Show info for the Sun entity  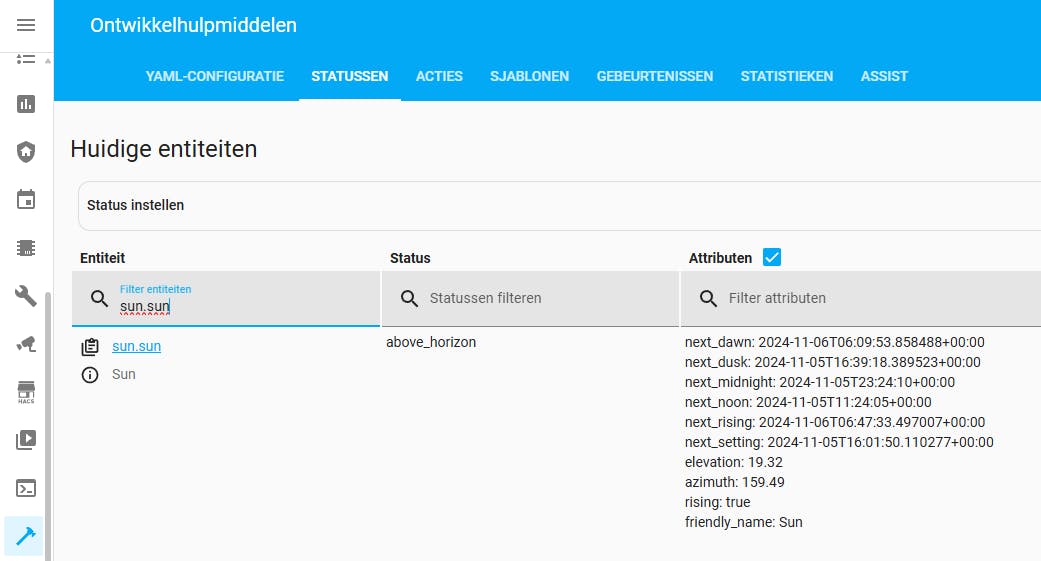90,375
